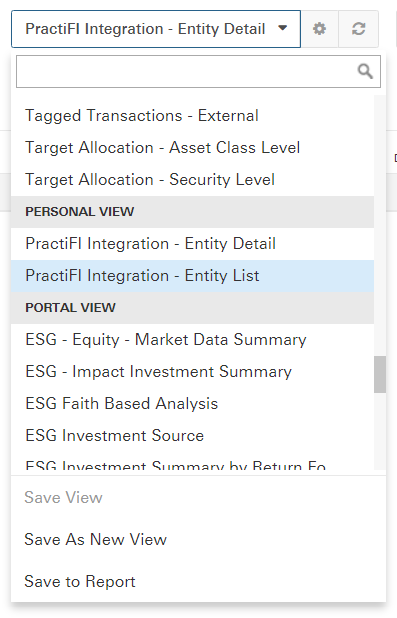Click the magnifier search icon
The width and height of the screenshot is (397, 618).
click(x=365, y=71)
